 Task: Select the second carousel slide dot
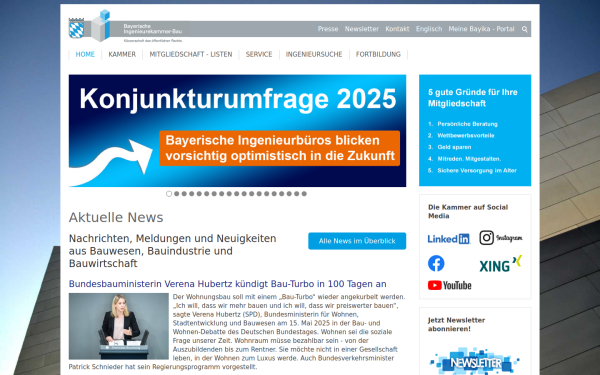tap(177, 194)
